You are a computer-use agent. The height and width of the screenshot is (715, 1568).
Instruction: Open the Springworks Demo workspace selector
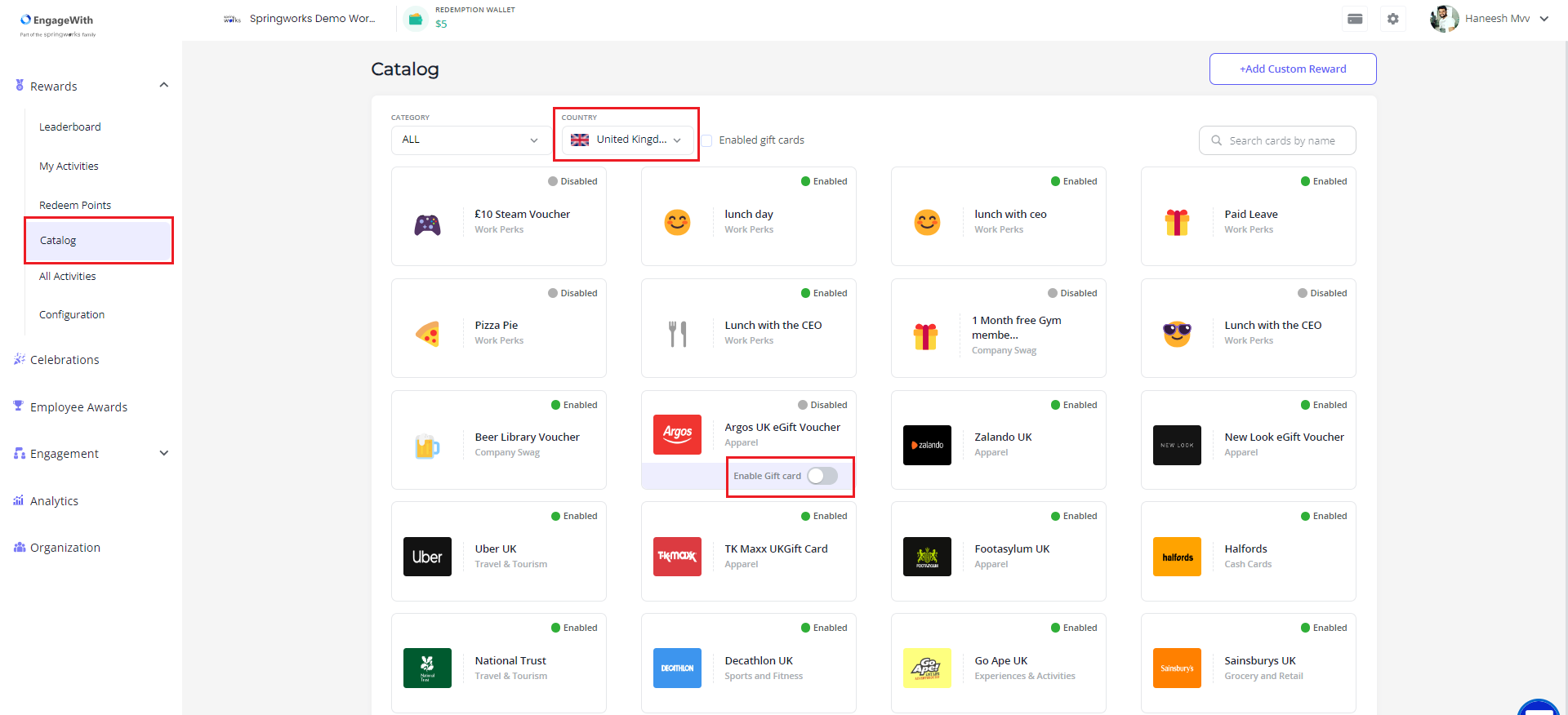(300, 19)
